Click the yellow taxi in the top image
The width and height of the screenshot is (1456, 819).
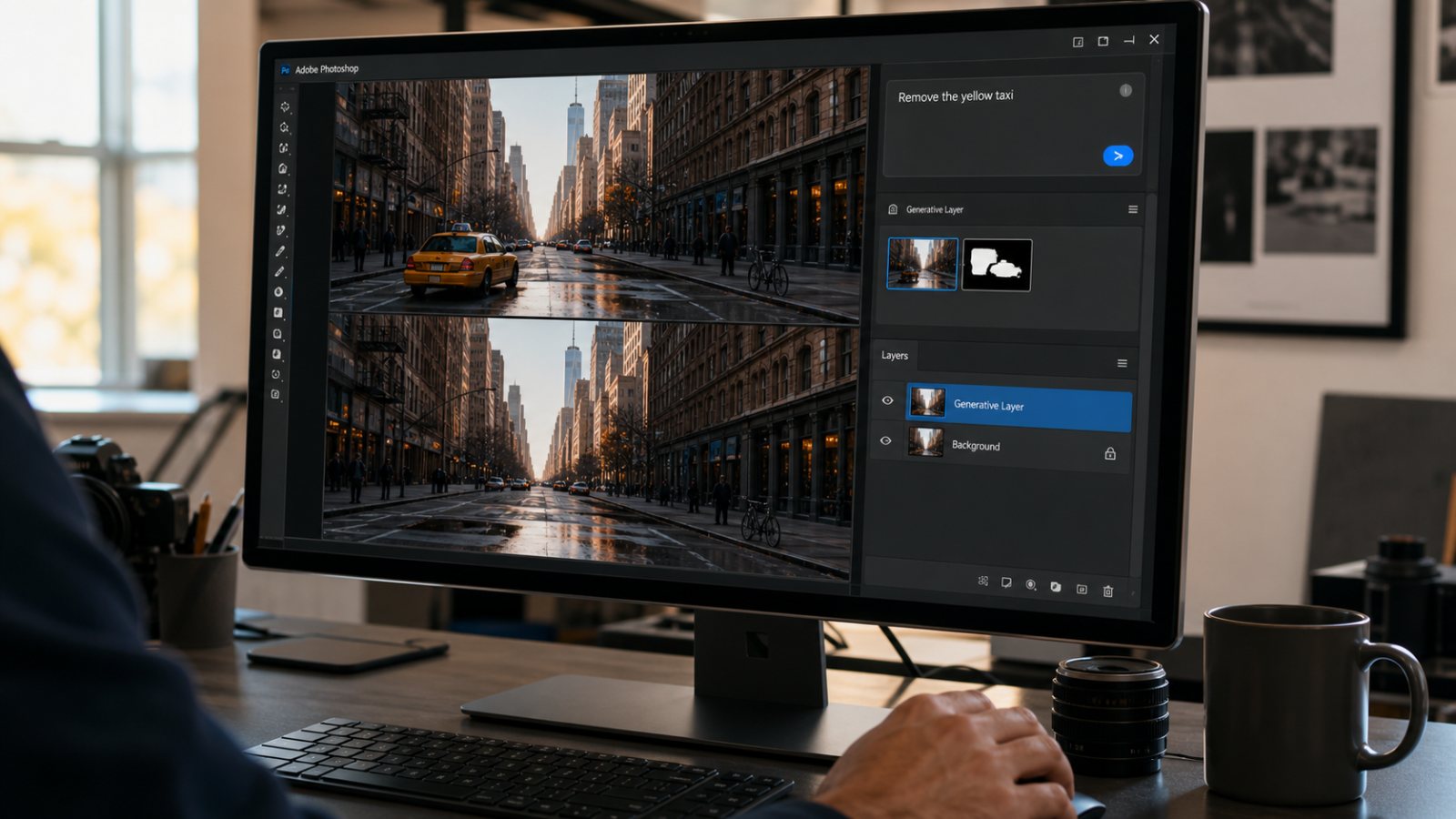[x=461, y=259]
